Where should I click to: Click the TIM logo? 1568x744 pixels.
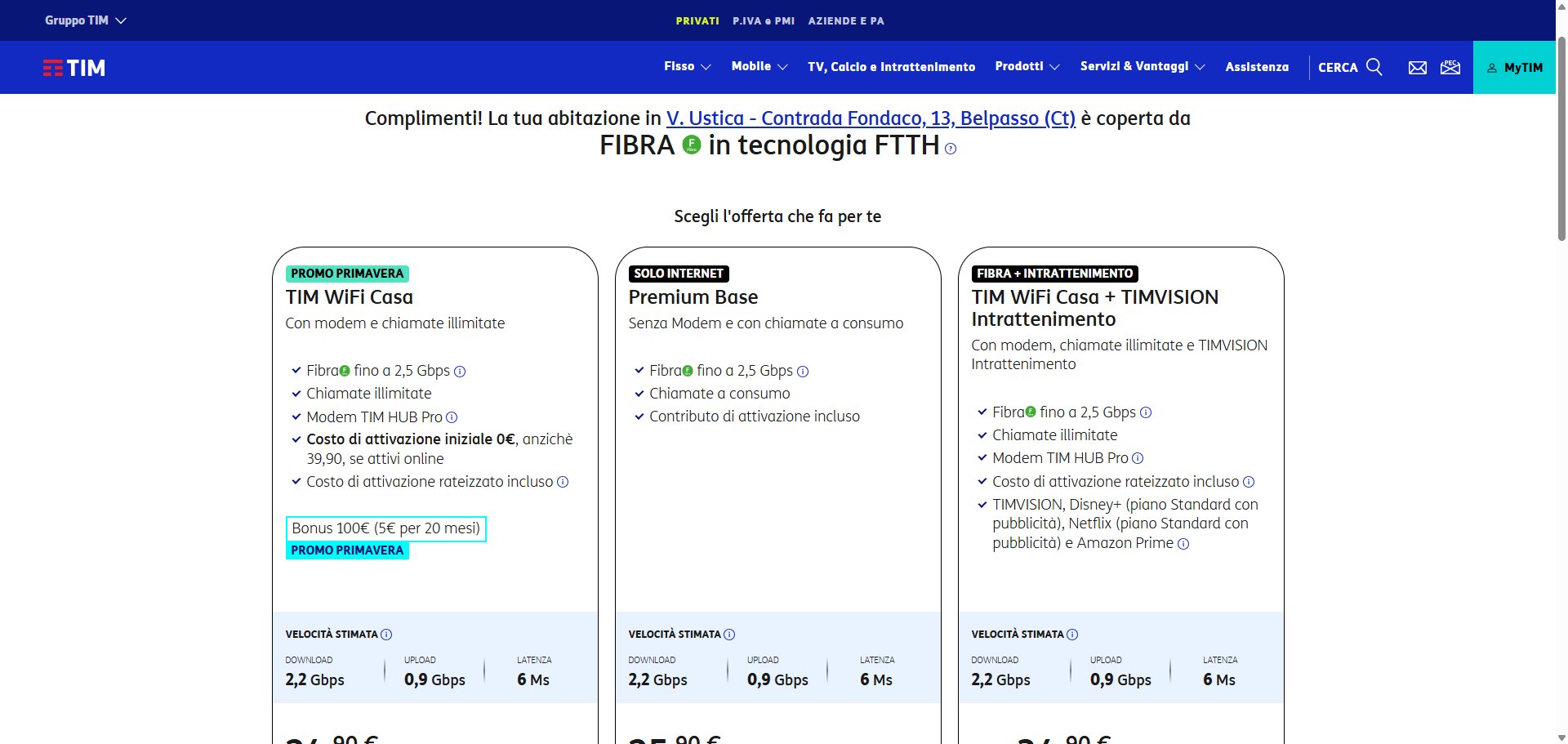click(x=74, y=68)
